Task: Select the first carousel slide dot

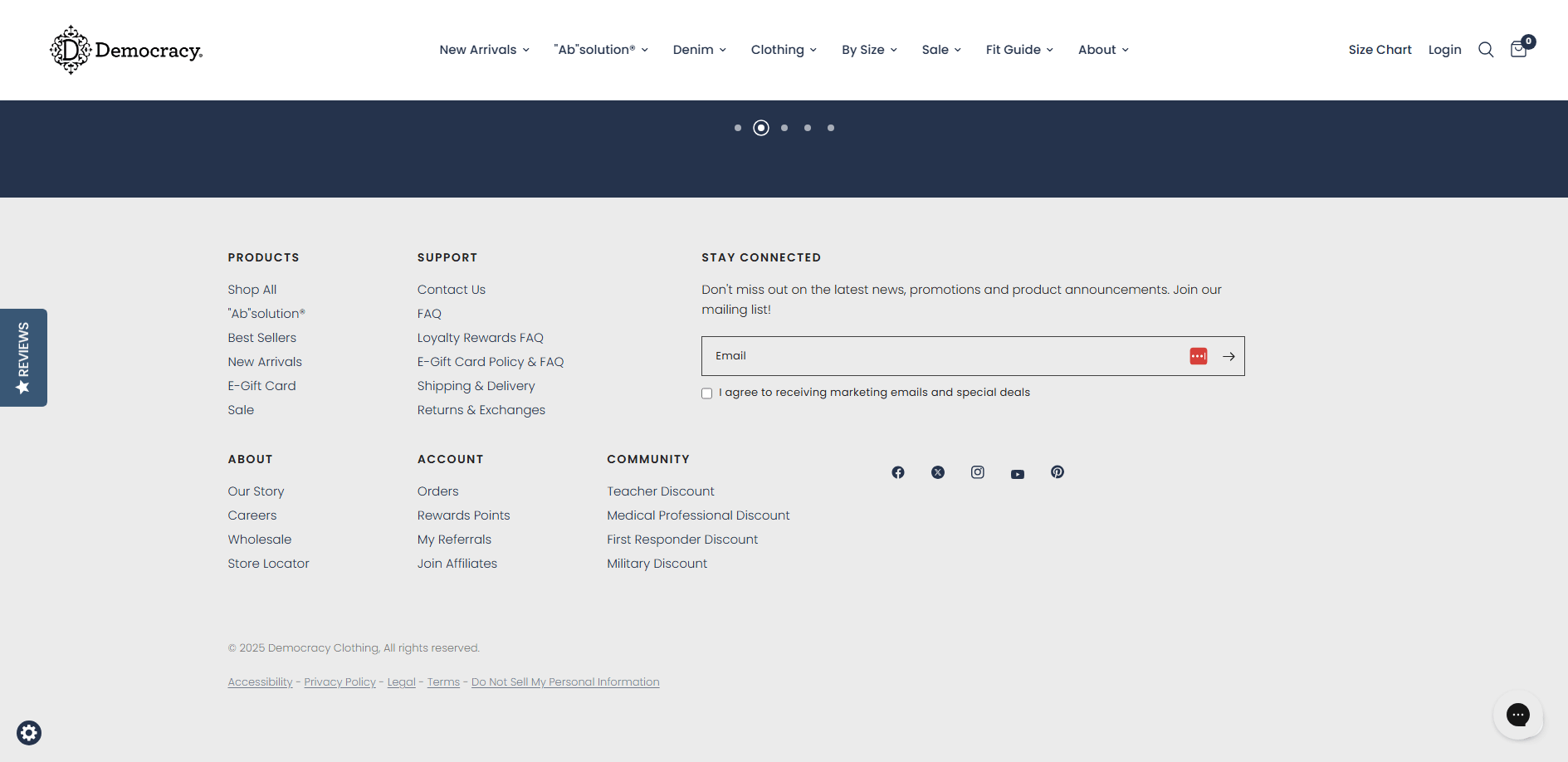Action: coord(738,128)
